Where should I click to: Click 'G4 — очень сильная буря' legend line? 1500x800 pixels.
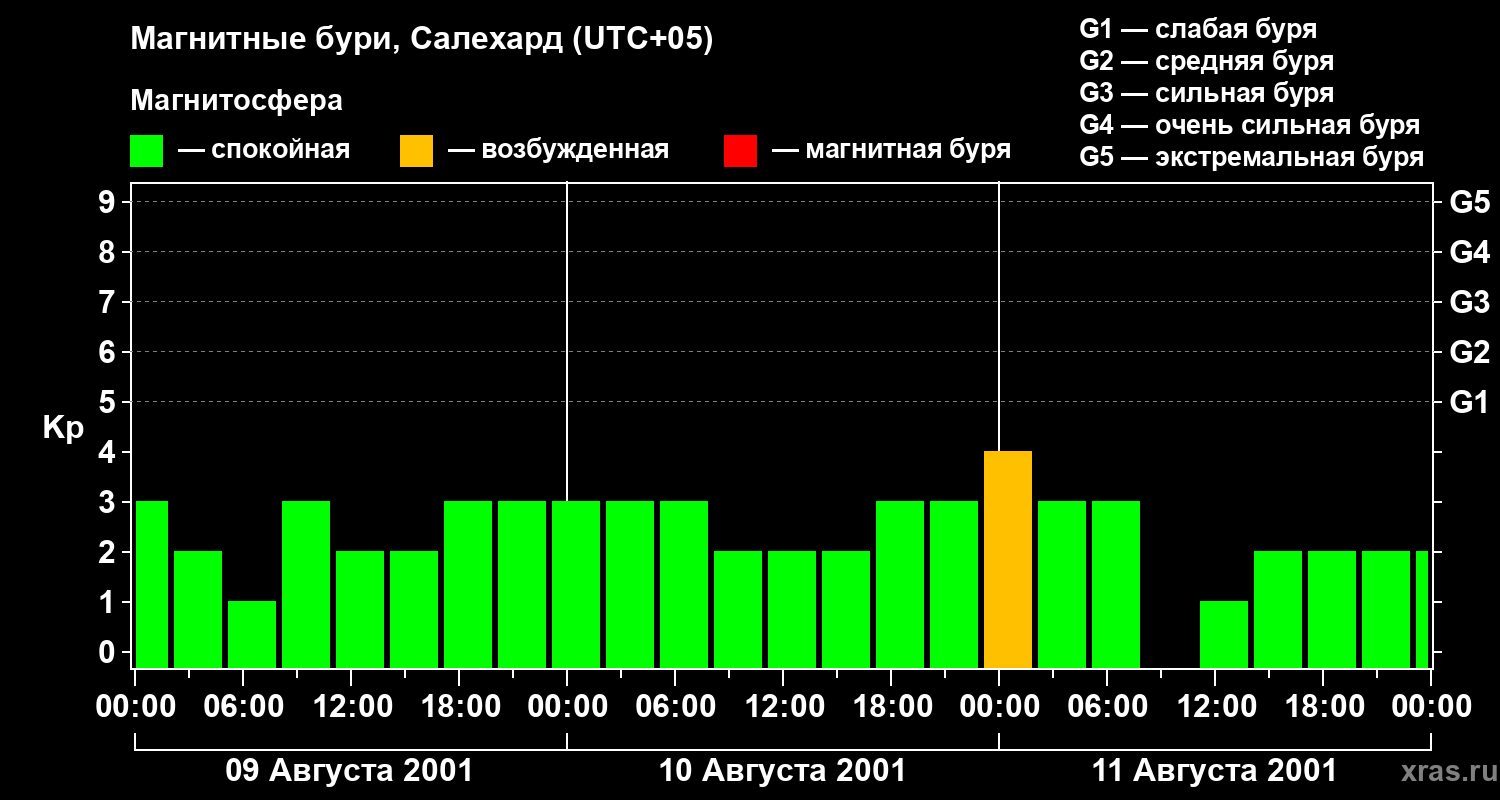pyautogui.click(x=1250, y=125)
